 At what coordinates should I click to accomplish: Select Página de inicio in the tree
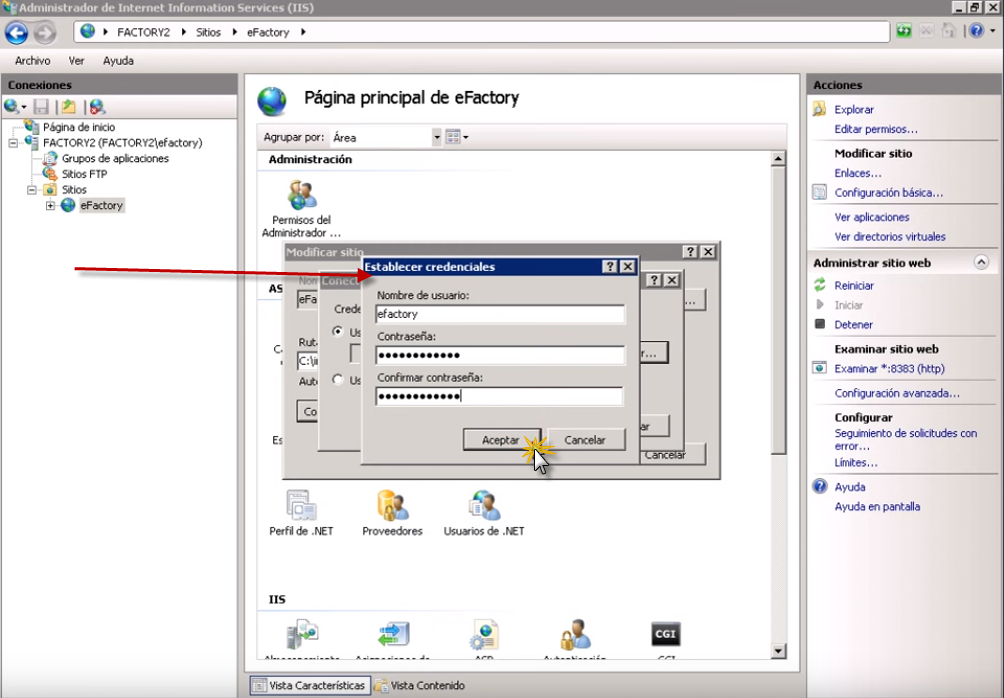[79, 127]
